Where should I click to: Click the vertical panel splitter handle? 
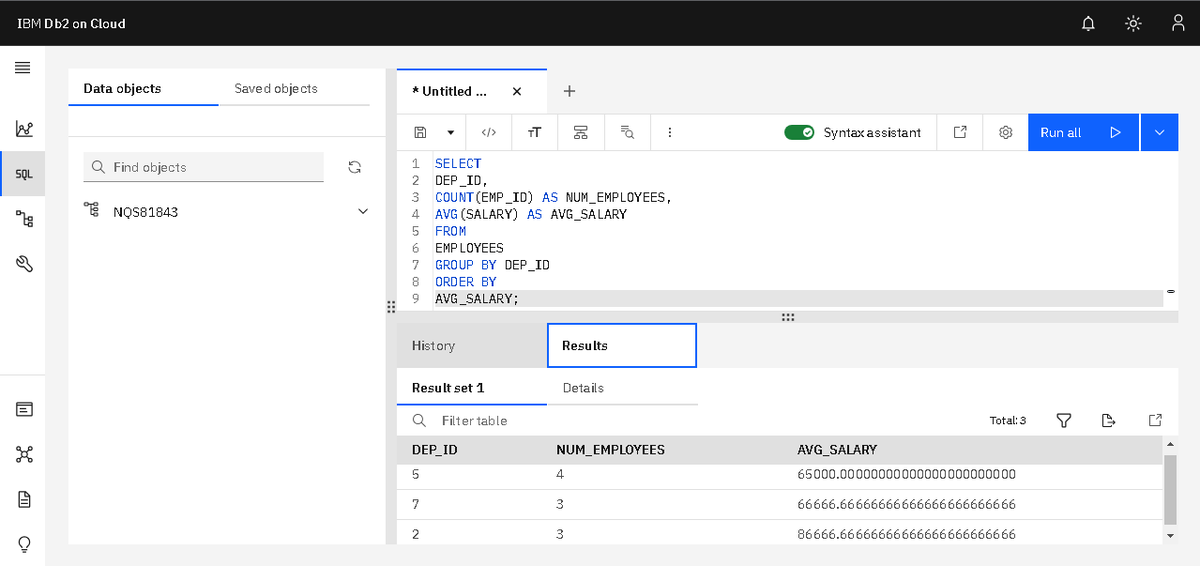click(391, 306)
